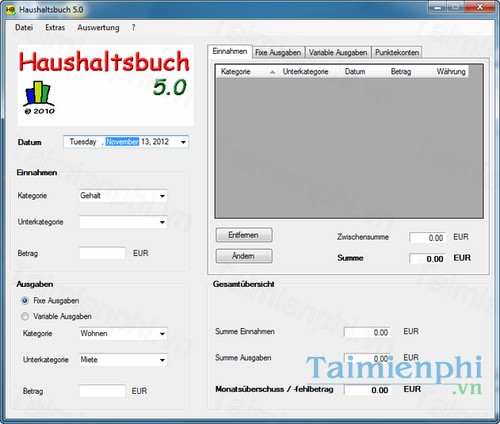Image resolution: width=500 pixels, height=424 pixels.
Task: Switch to the Einnahmen tab
Action: (230, 51)
